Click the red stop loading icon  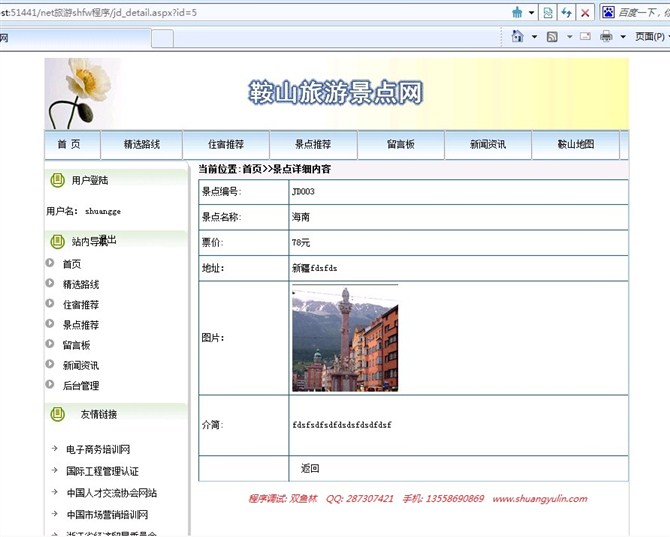pyautogui.click(x=585, y=13)
